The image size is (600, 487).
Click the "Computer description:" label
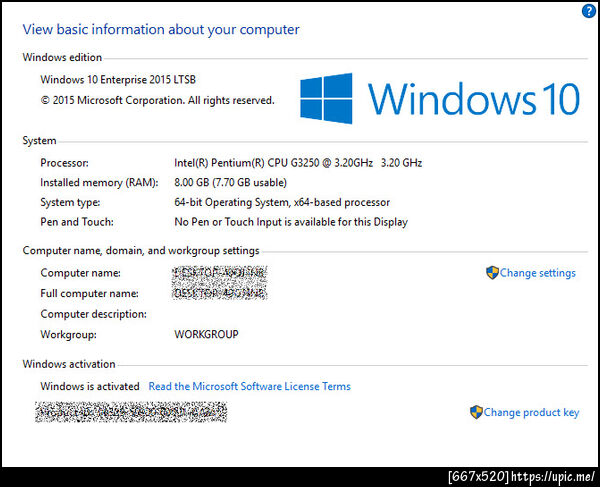[93, 314]
